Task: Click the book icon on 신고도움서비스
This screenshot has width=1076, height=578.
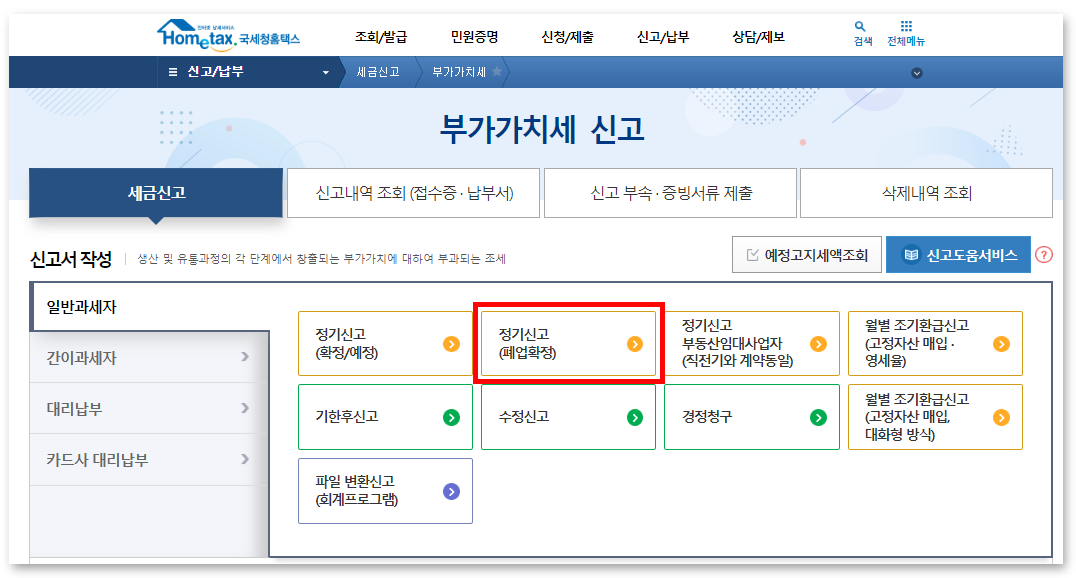Action: click(913, 254)
